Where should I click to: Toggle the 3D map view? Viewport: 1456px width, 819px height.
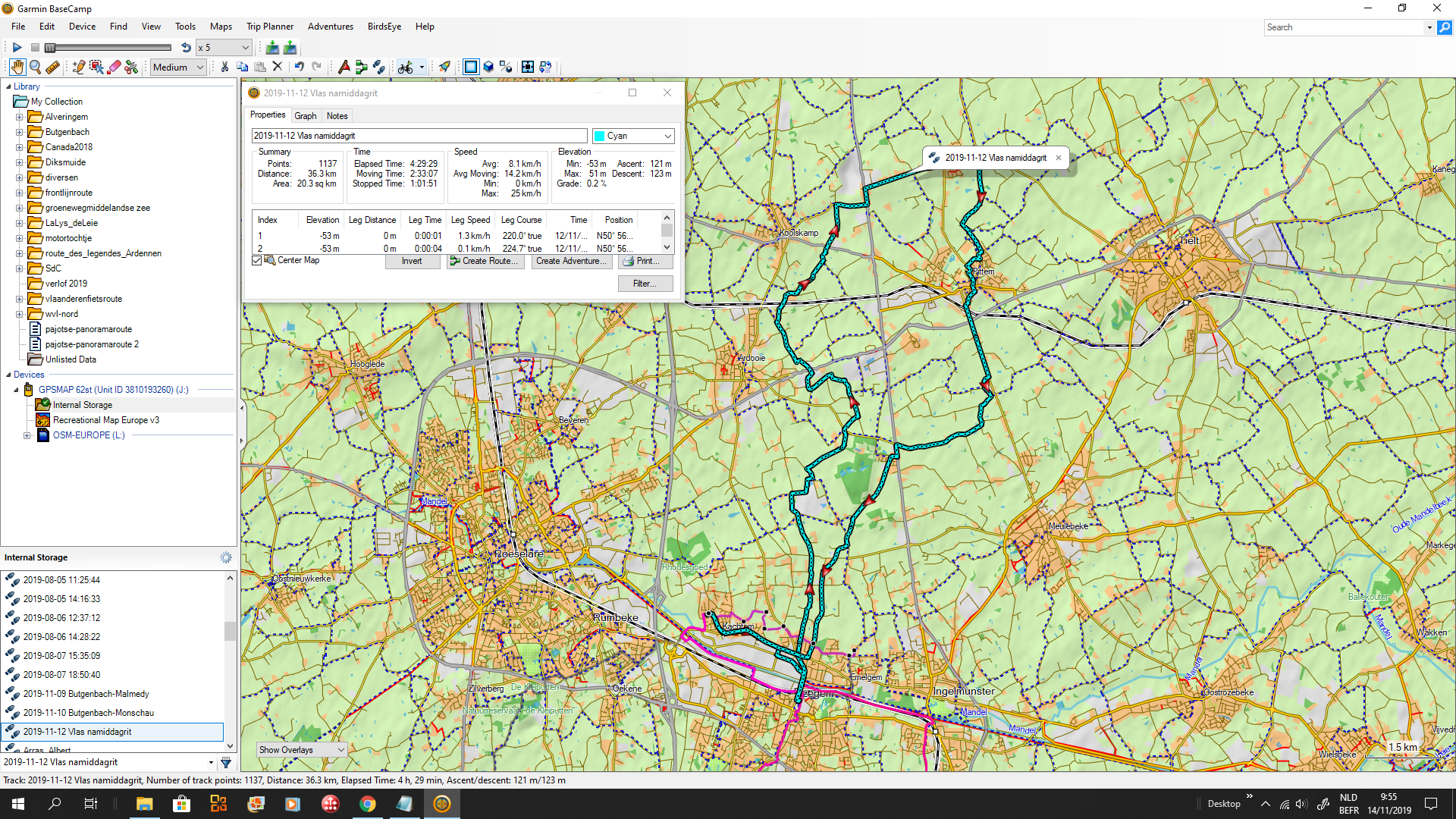pyautogui.click(x=489, y=67)
